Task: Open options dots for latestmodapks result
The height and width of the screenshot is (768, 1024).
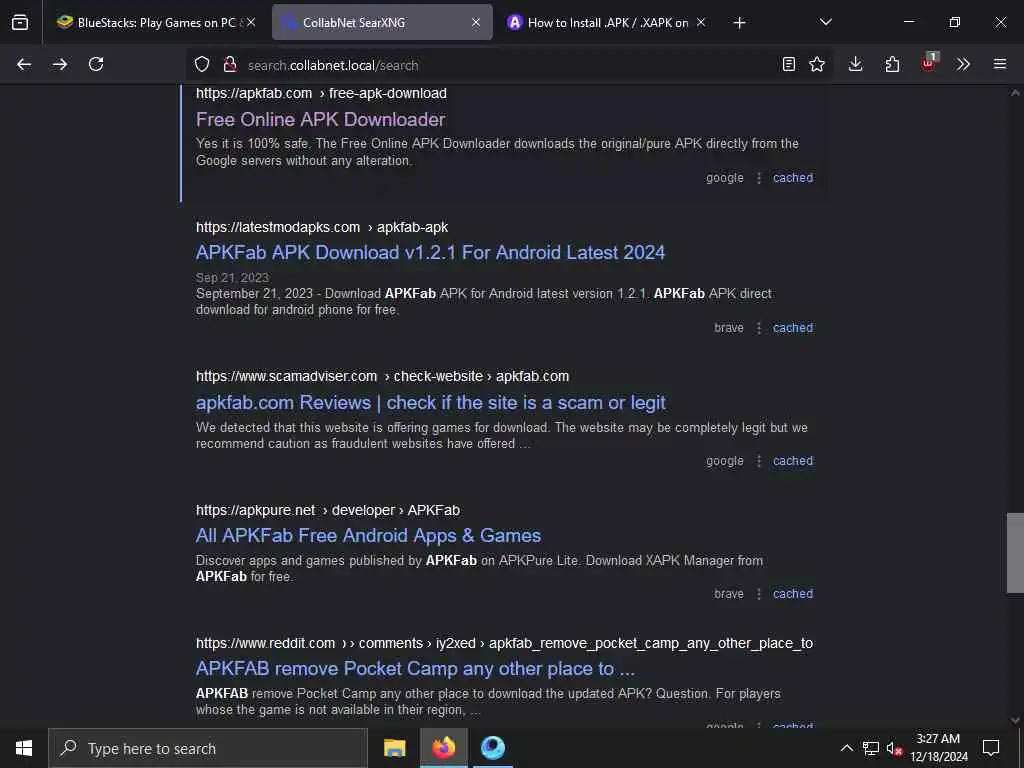Action: click(759, 328)
